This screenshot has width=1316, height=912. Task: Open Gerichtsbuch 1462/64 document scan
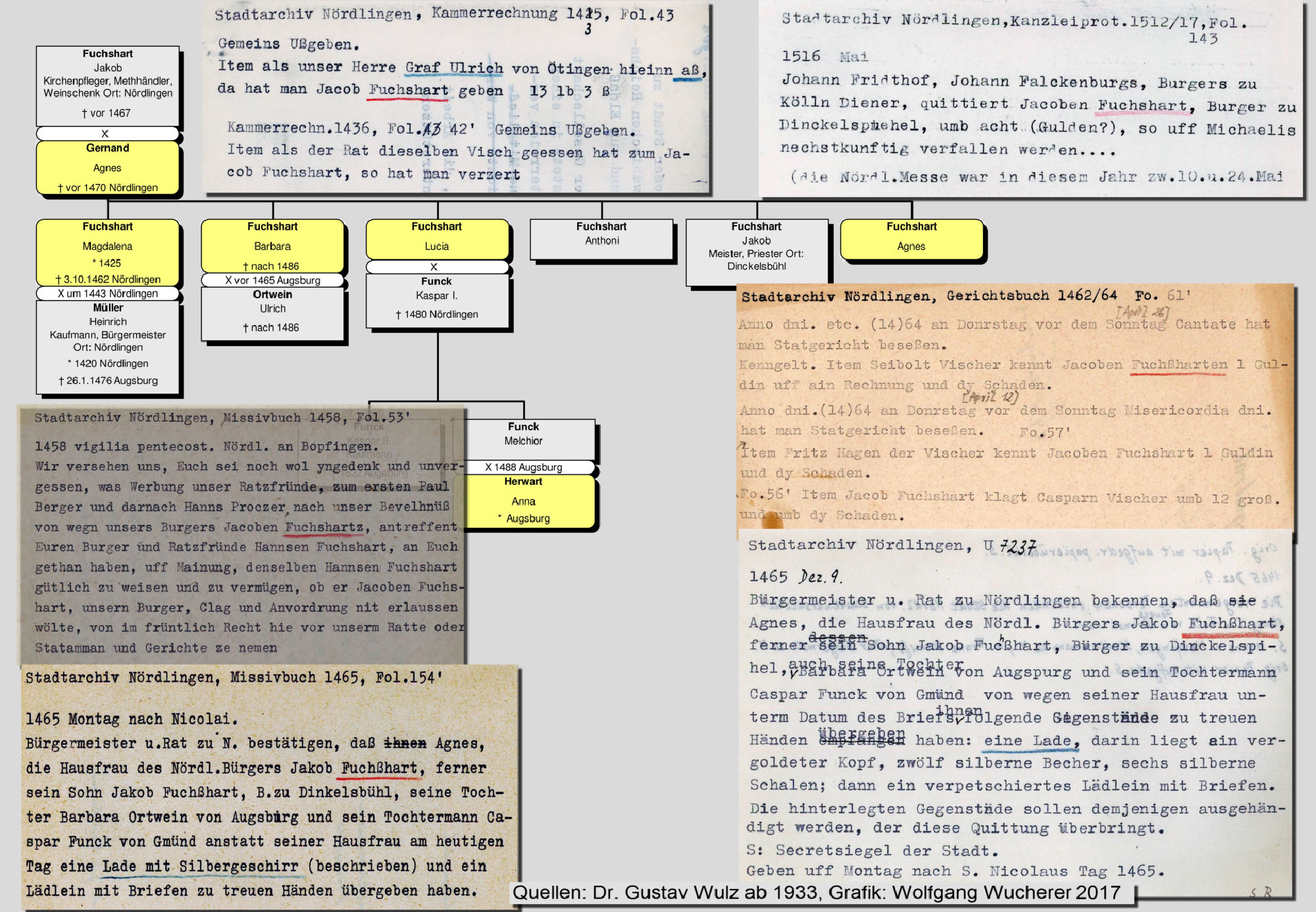point(1013,407)
